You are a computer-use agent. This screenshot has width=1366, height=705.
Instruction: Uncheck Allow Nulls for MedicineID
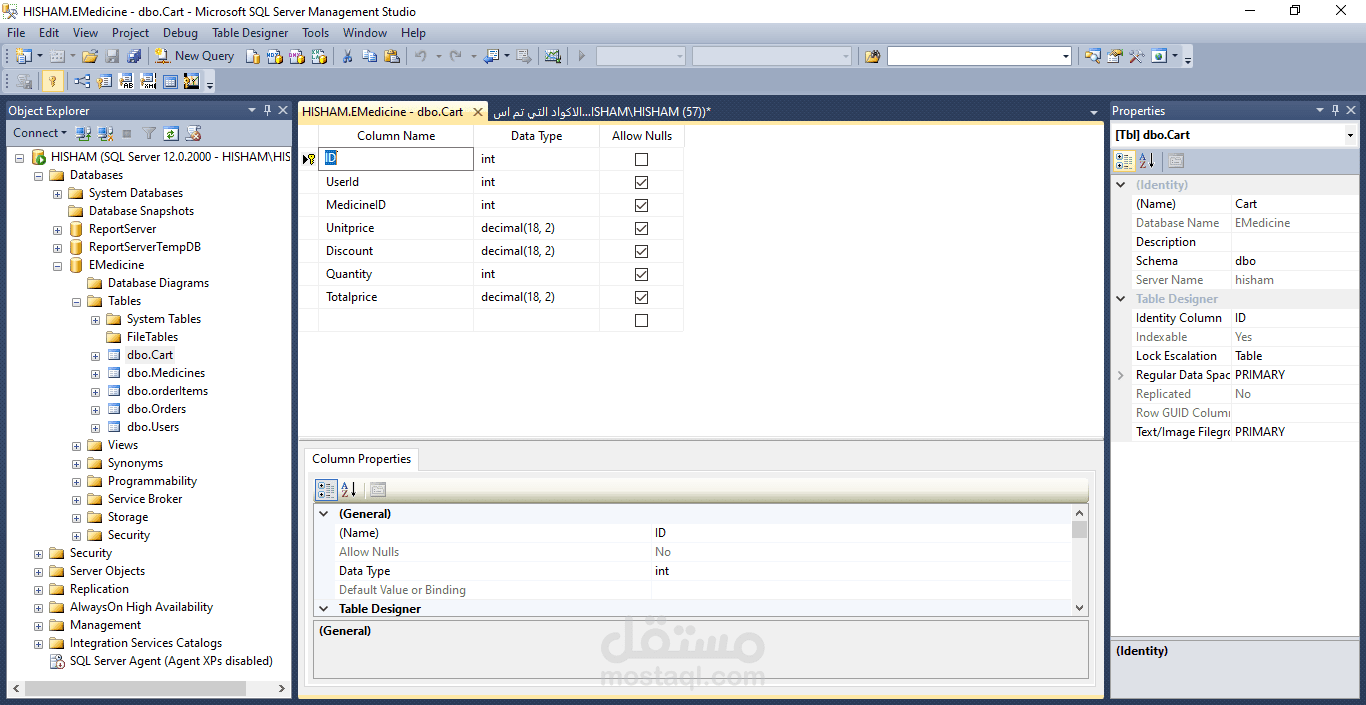[x=641, y=205]
